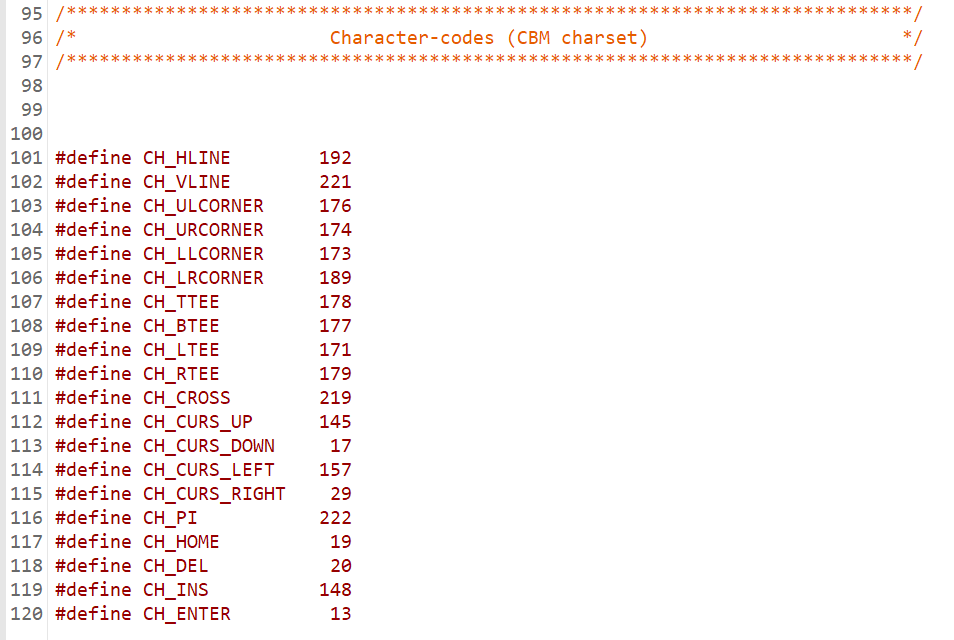Click the value 219 next to CH_CROSS
This screenshot has height=640, width=954.
coord(336,397)
